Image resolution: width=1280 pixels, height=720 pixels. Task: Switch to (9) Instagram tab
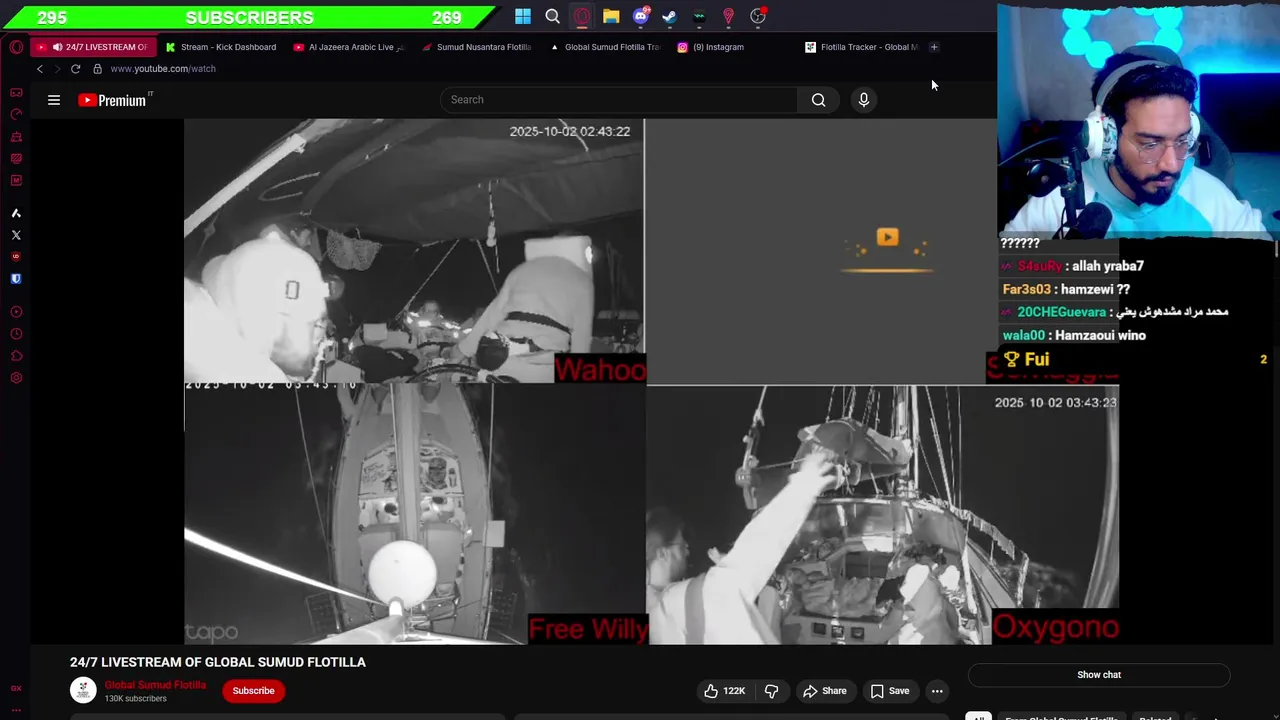click(x=733, y=47)
